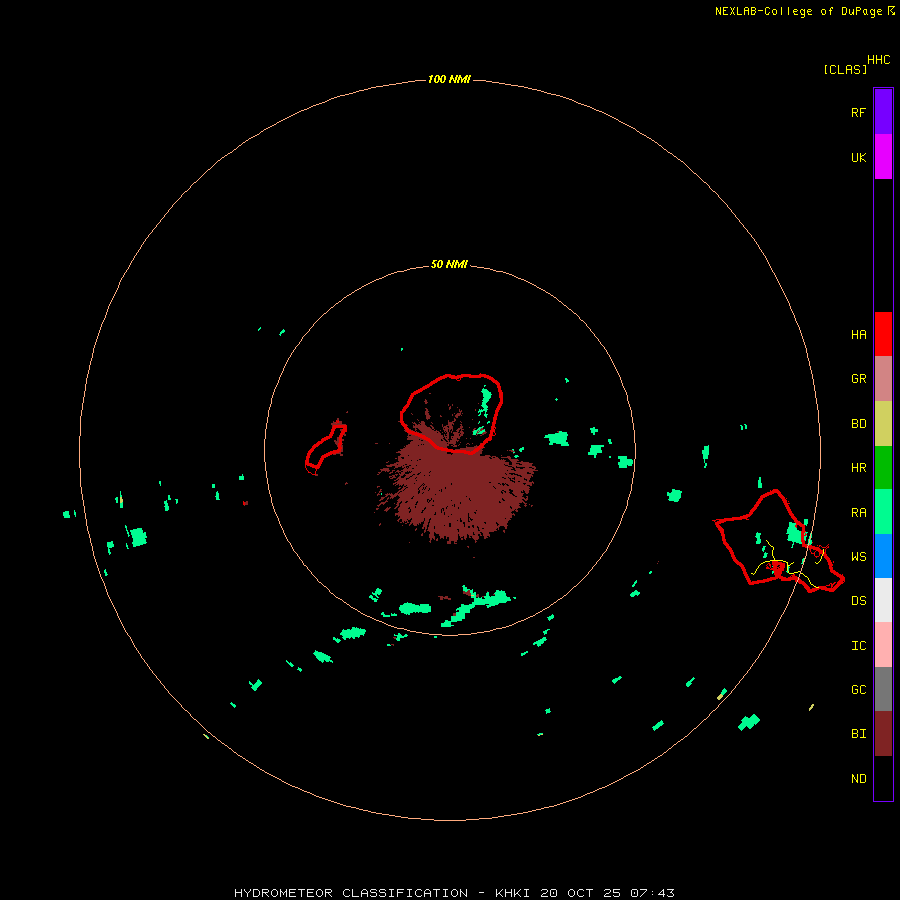Click the IC legend label

[858, 646]
